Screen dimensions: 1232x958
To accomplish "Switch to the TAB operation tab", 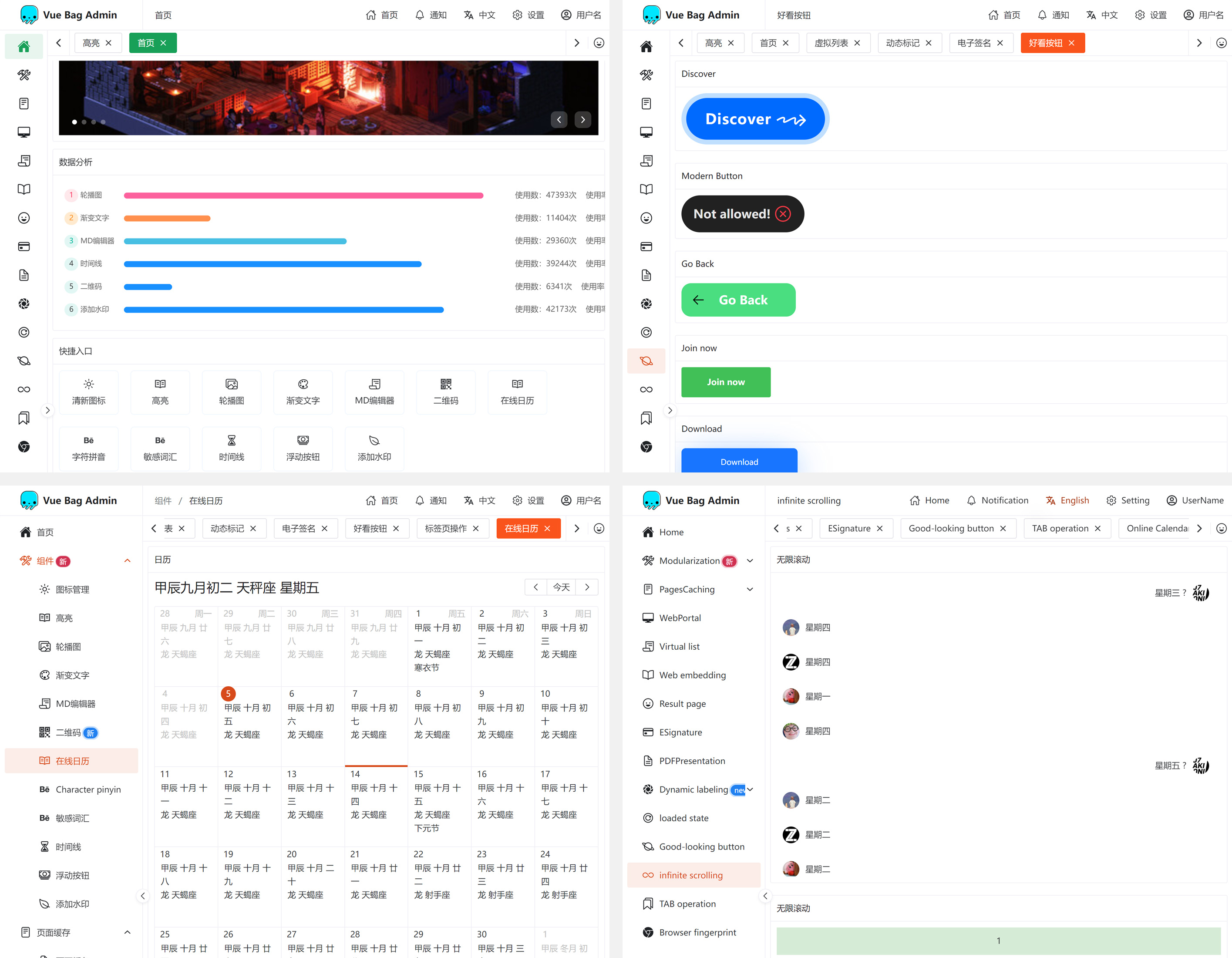I will tap(1059, 528).
